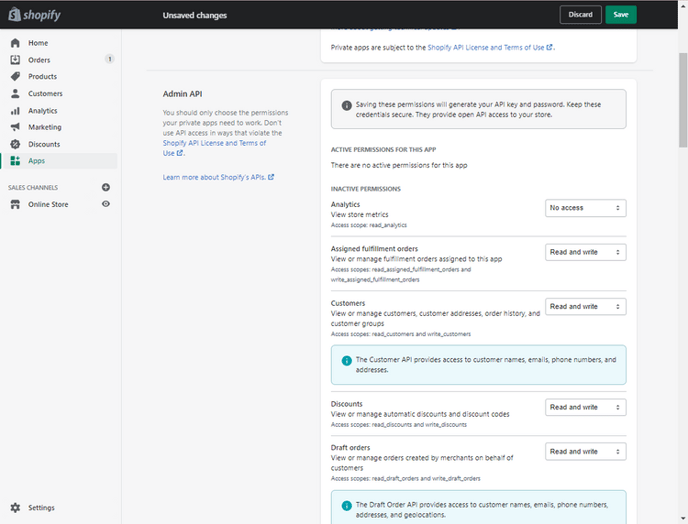
Task: Open the Analytics access dropdown
Action: pyautogui.click(x=585, y=208)
